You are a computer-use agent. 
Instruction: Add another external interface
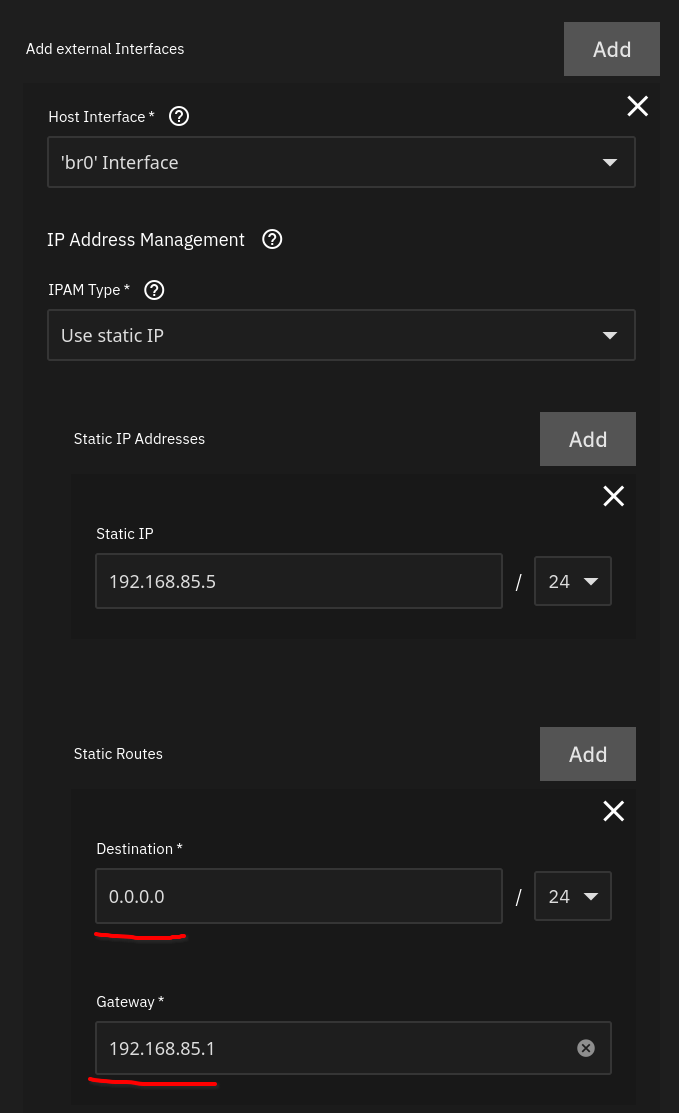612,49
